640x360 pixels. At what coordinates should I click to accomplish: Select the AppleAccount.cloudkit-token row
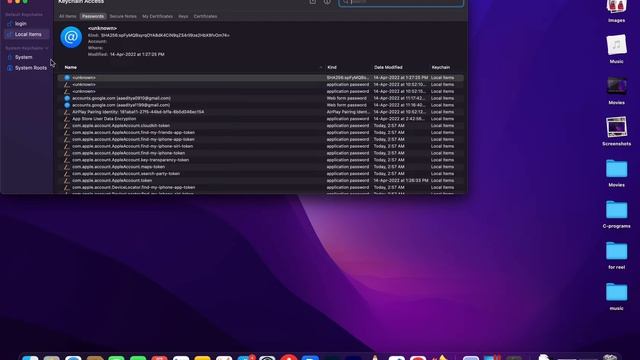[260, 126]
